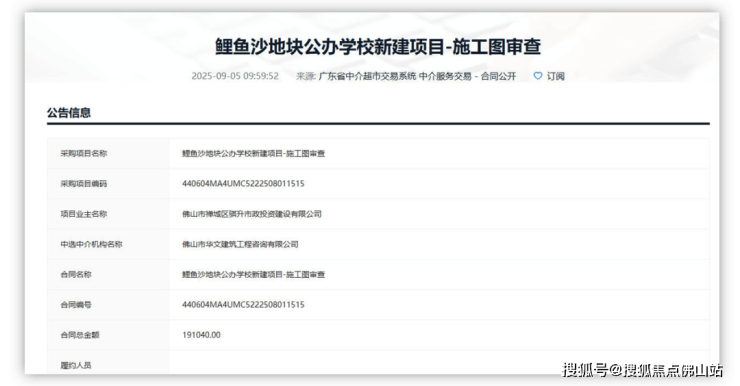Select contract name value in 合同名称 row
The image size is (740, 386).
coord(253,274)
